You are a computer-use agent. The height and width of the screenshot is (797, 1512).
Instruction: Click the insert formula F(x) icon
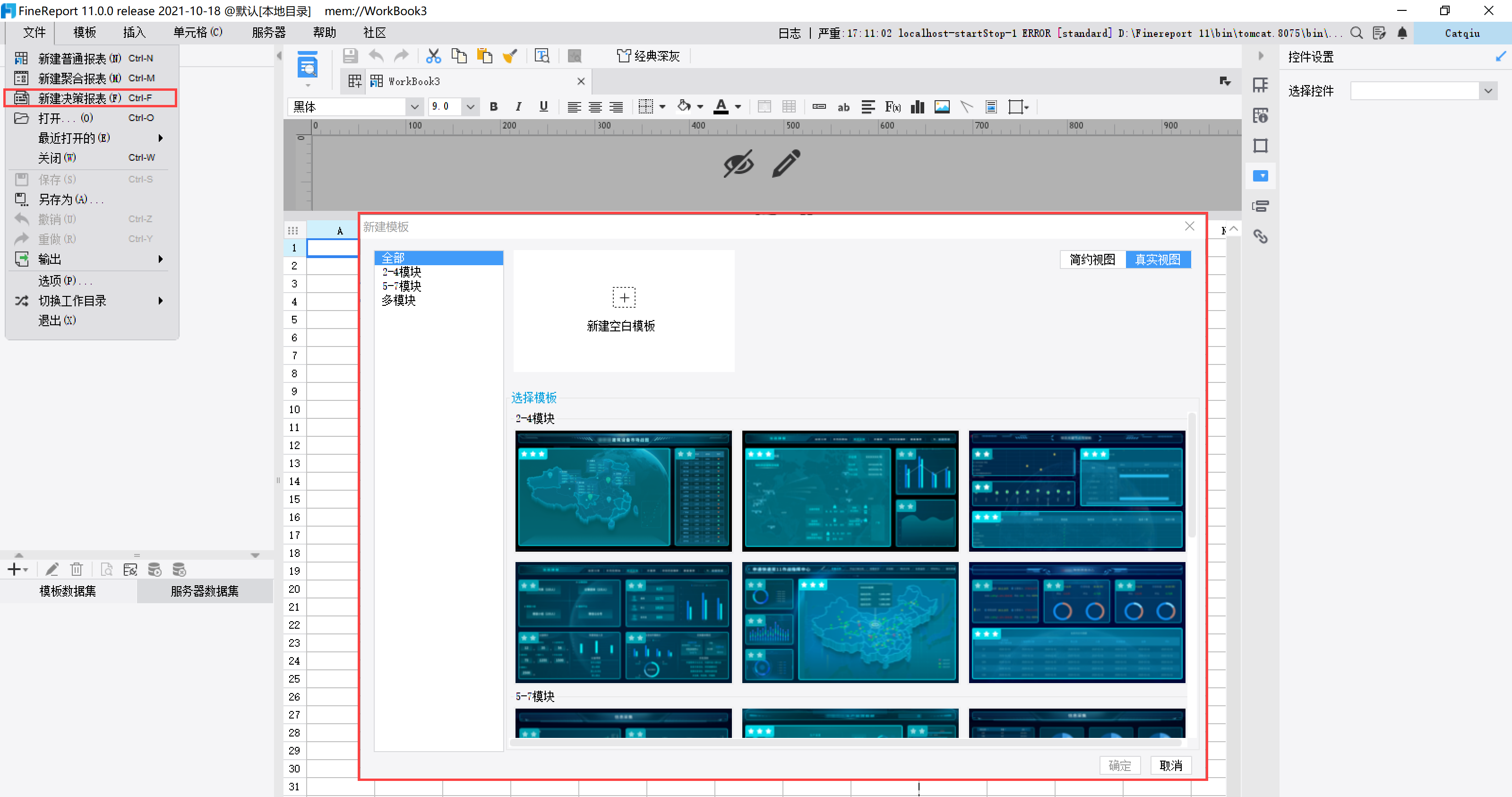(892, 107)
